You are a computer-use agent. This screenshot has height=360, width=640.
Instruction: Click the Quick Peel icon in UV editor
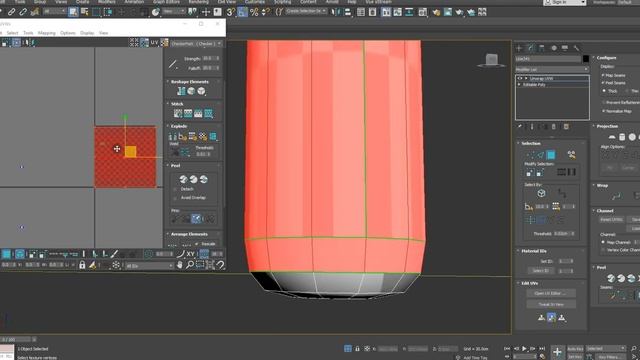(x=183, y=179)
